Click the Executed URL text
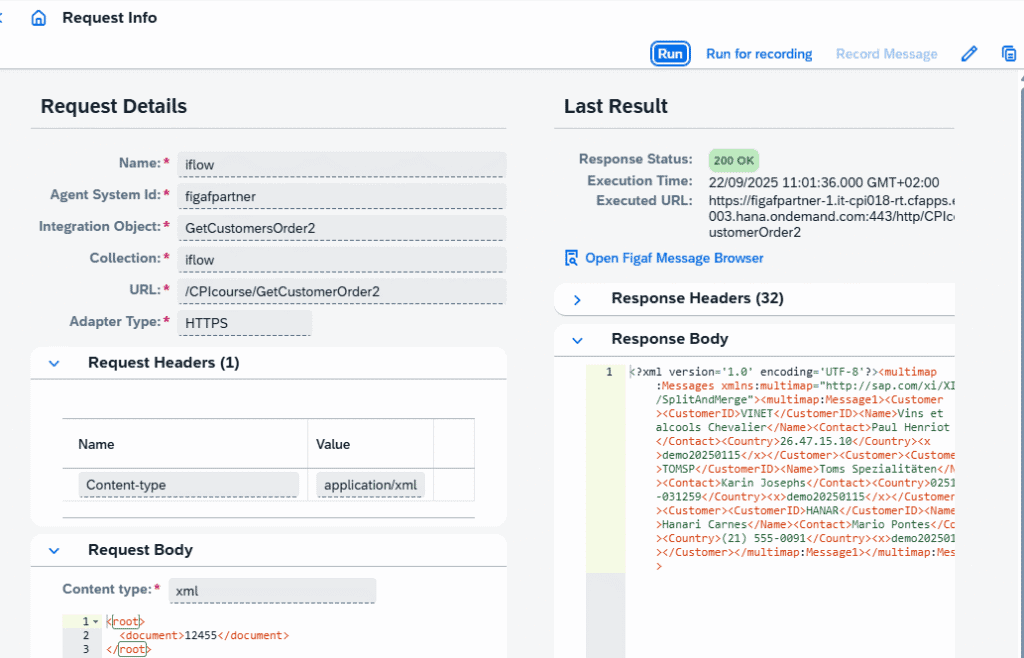This screenshot has width=1024, height=658. point(831,216)
